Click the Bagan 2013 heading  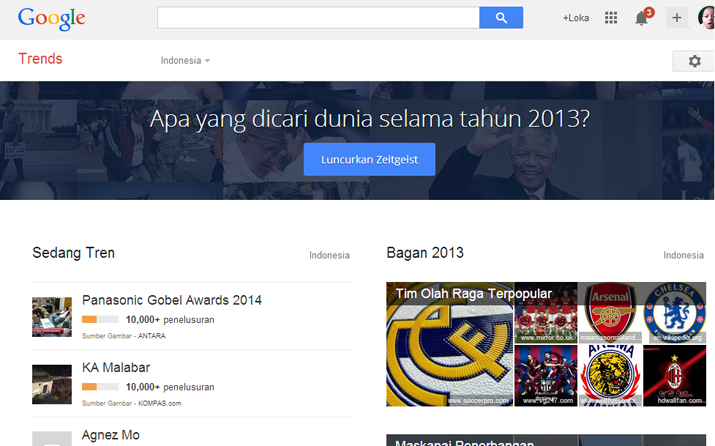[x=425, y=253]
